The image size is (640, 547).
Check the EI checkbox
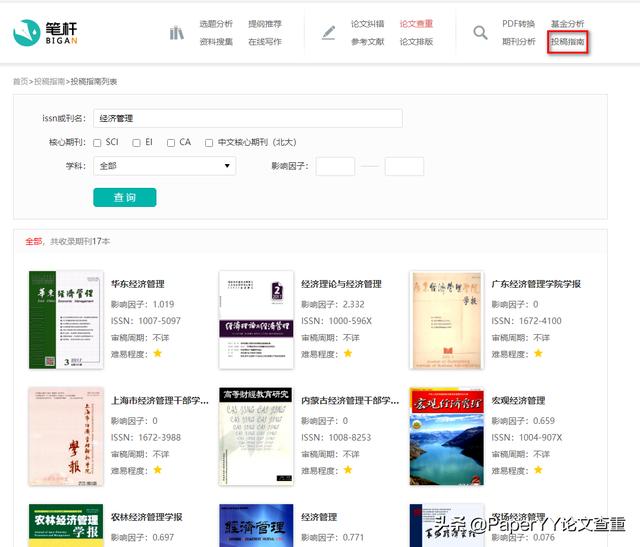tap(136, 142)
